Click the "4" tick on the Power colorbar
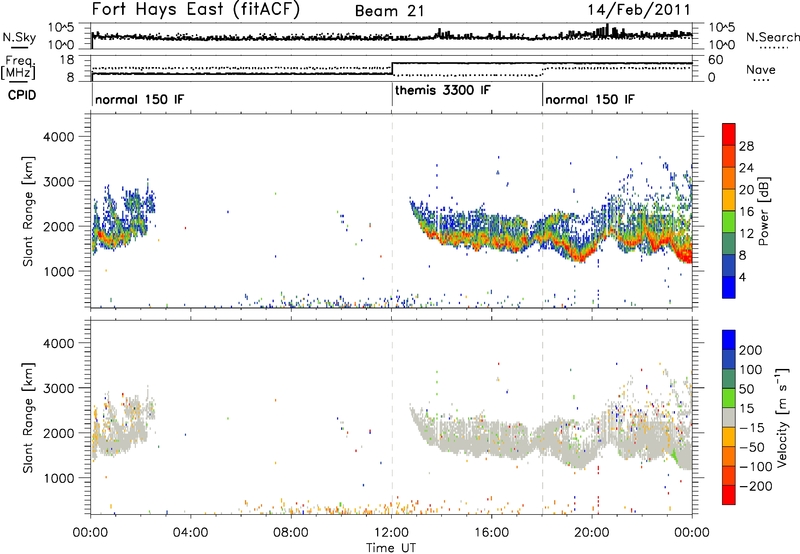This screenshot has width=800, height=554. [x=742, y=277]
